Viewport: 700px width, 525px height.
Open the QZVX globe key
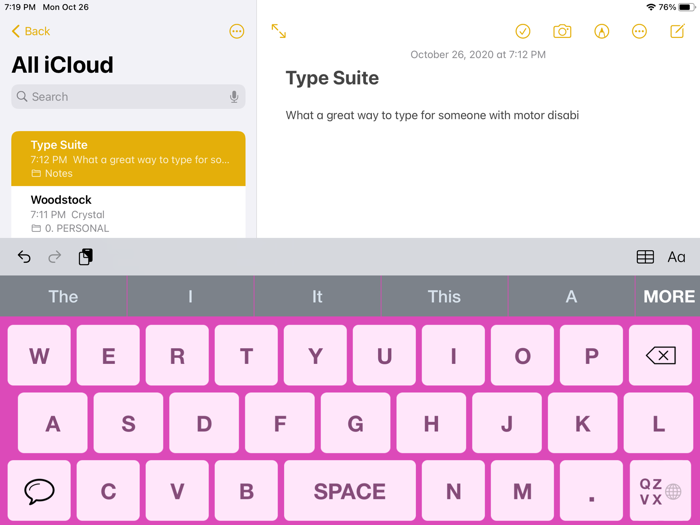pyautogui.click(x=660, y=491)
